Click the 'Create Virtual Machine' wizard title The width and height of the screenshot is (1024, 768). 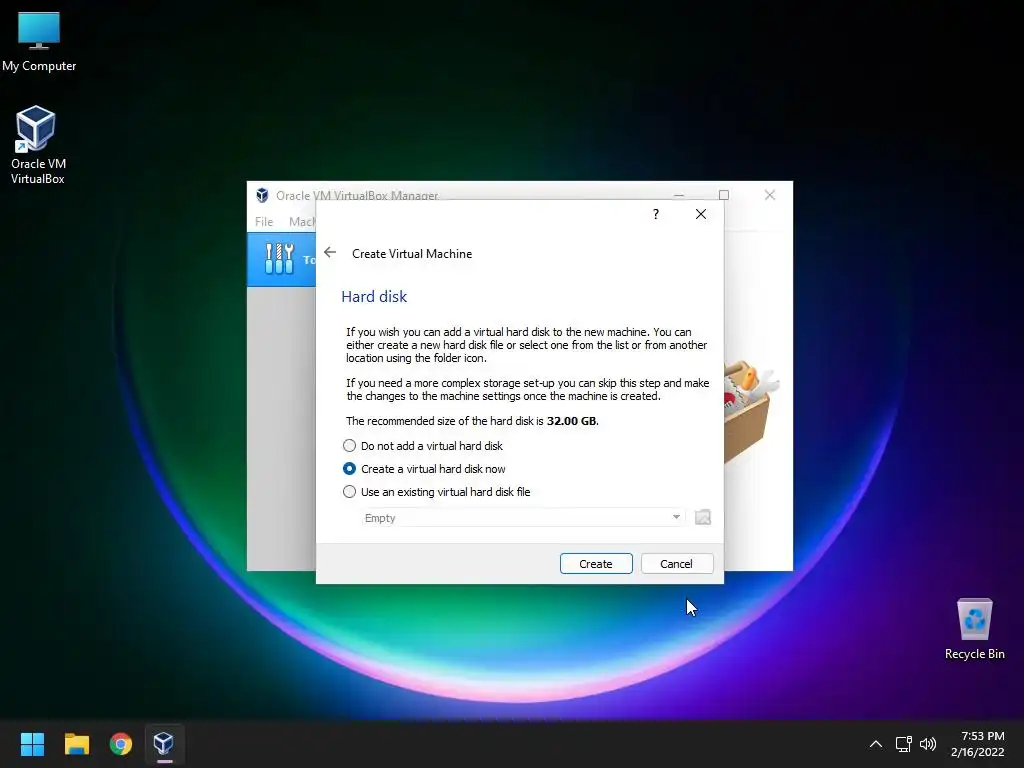[x=412, y=253]
